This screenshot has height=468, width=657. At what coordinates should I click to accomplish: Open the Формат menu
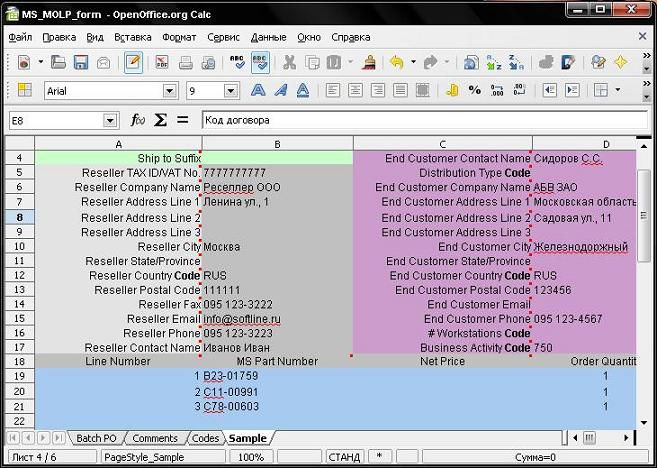[x=179, y=37]
